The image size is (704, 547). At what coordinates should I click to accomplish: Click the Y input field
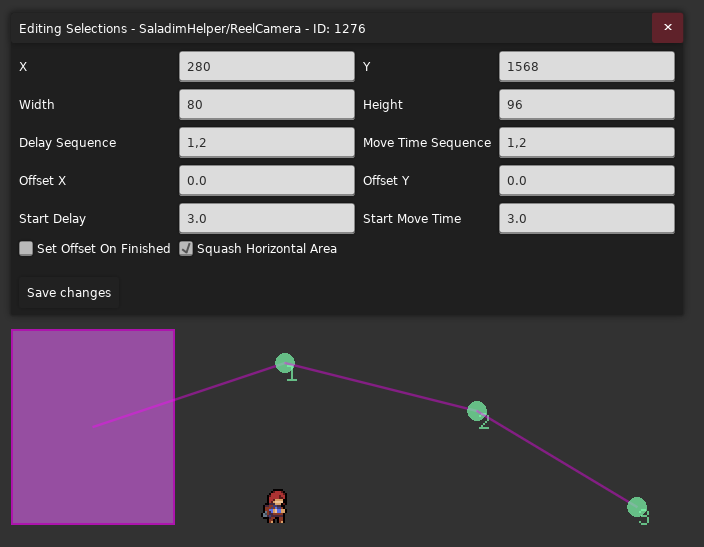[586, 66]
